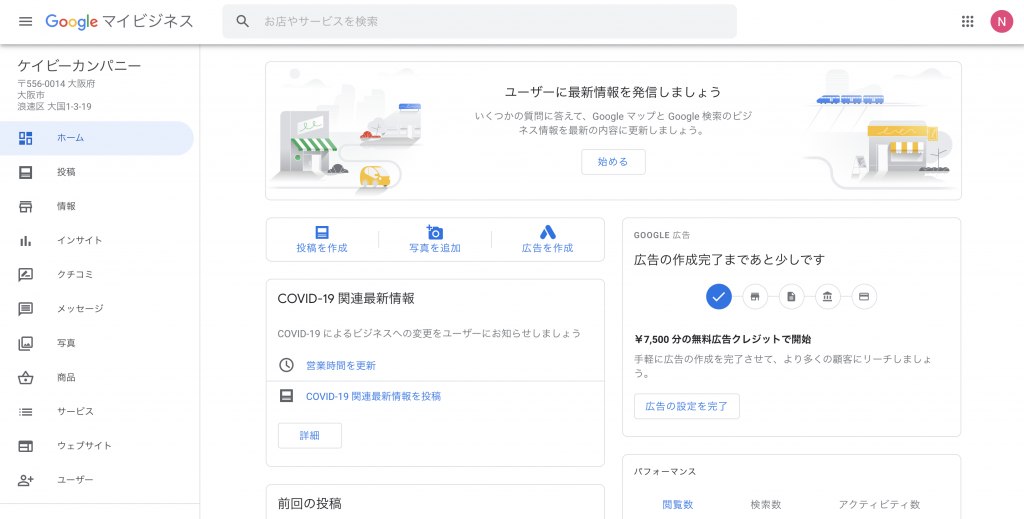Click the 投稿 sidebar icon
1024x519 pixels.
pos(25,172)
